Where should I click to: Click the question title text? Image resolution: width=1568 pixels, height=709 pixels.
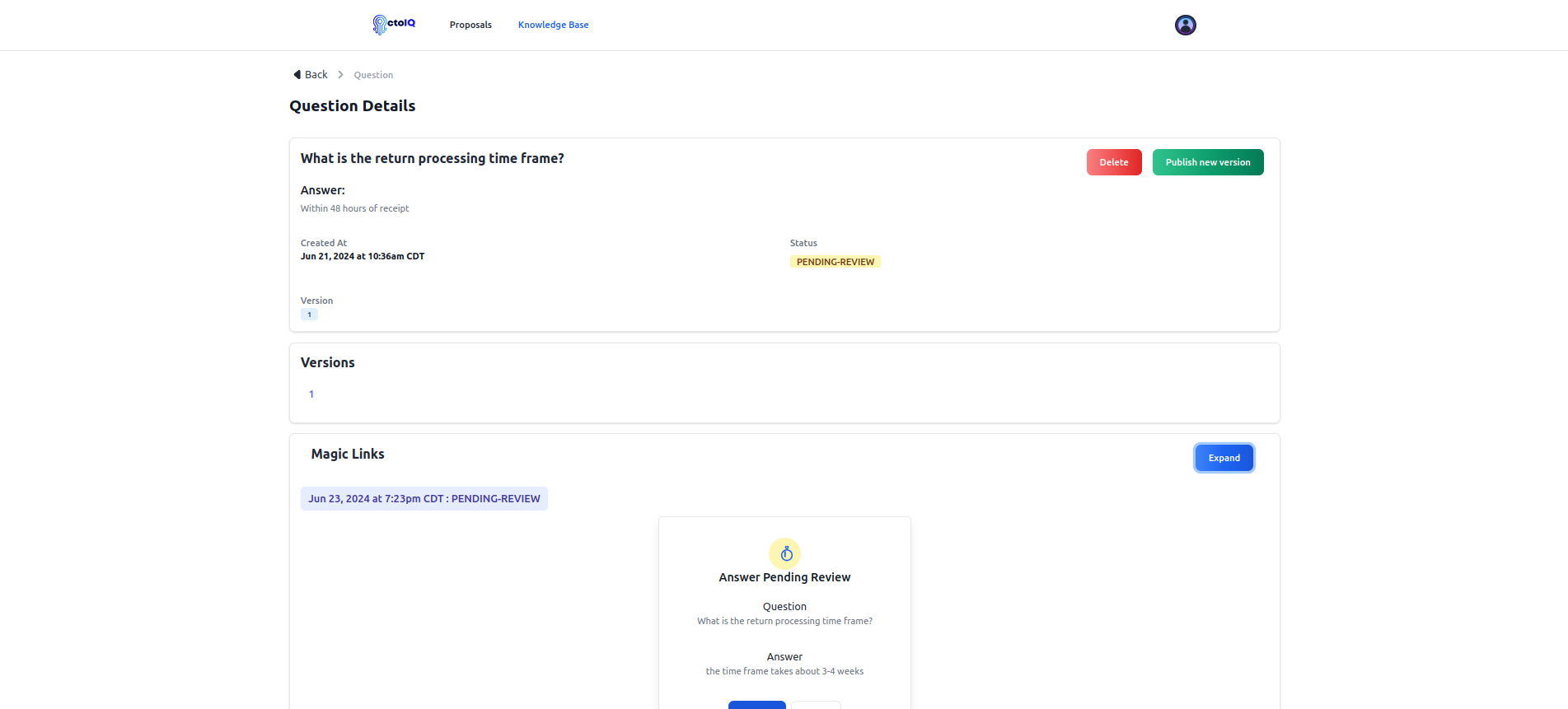pos(432,158)
